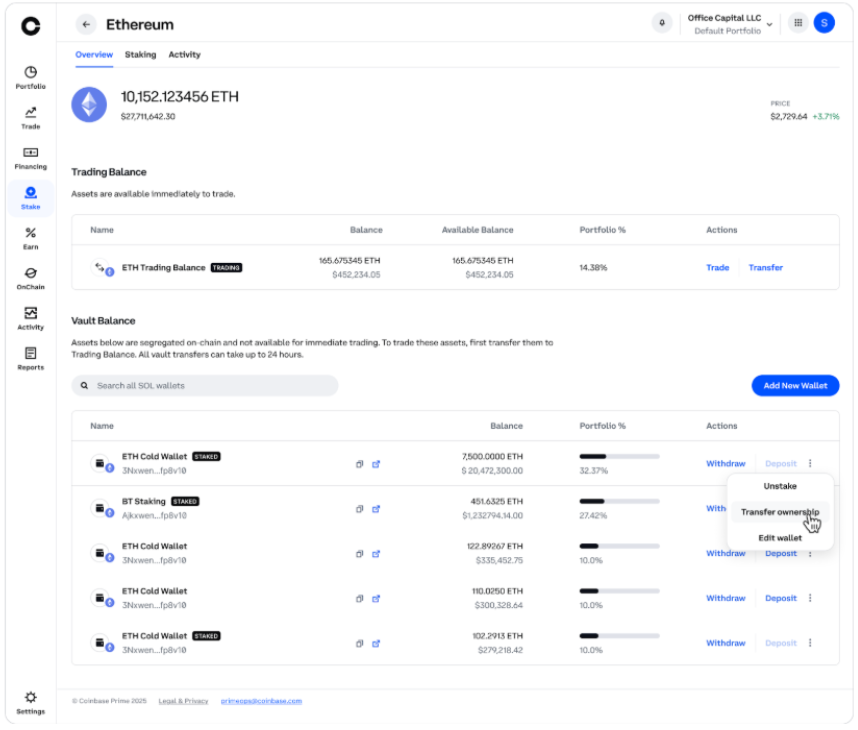
Task: Go back using the arrow beside Ethereum
Action: 86,25
